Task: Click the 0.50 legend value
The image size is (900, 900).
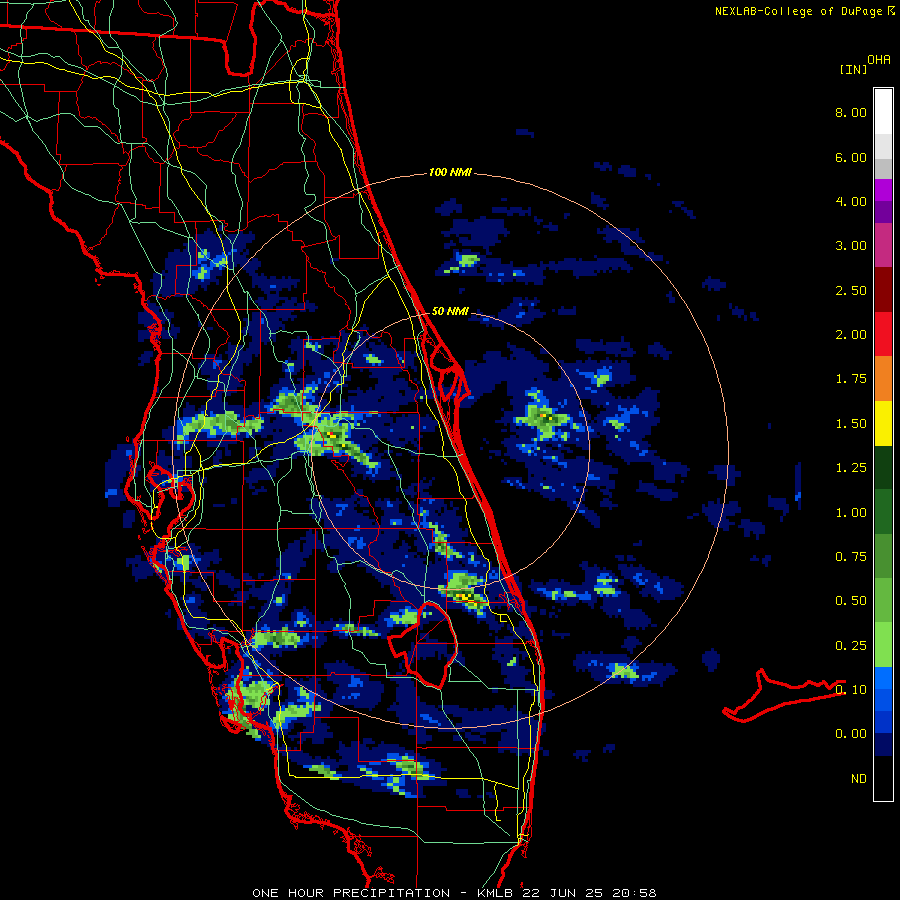Action: point(851,601)
